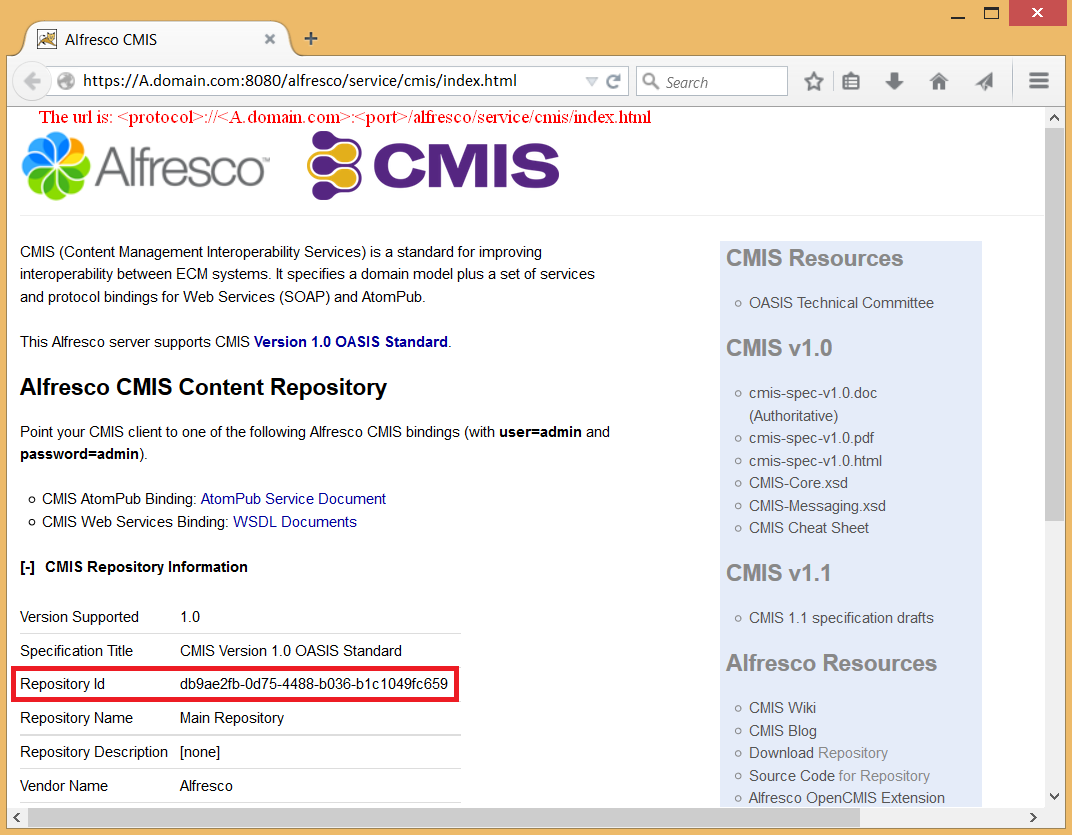The height and width of the screenshot is (835, 1072).
Task: Click the vertical scrollbar up arrow
Action: [1054, 118]
